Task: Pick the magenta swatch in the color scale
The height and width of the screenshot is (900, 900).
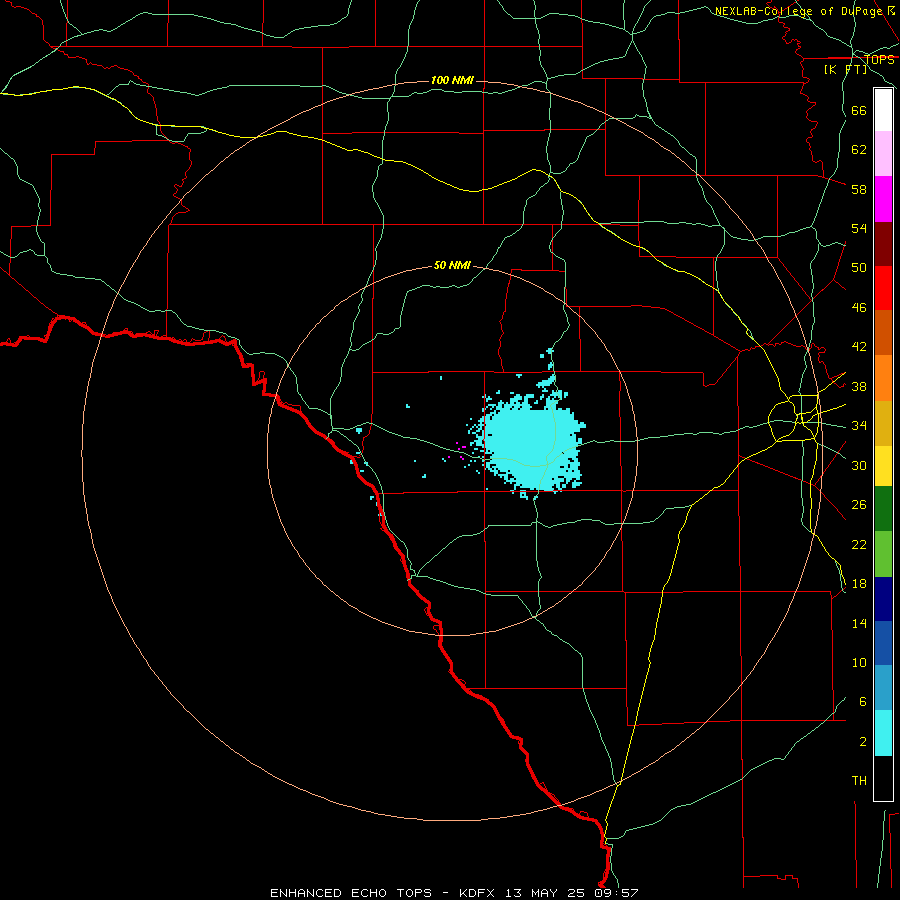Action: (883, 199)
